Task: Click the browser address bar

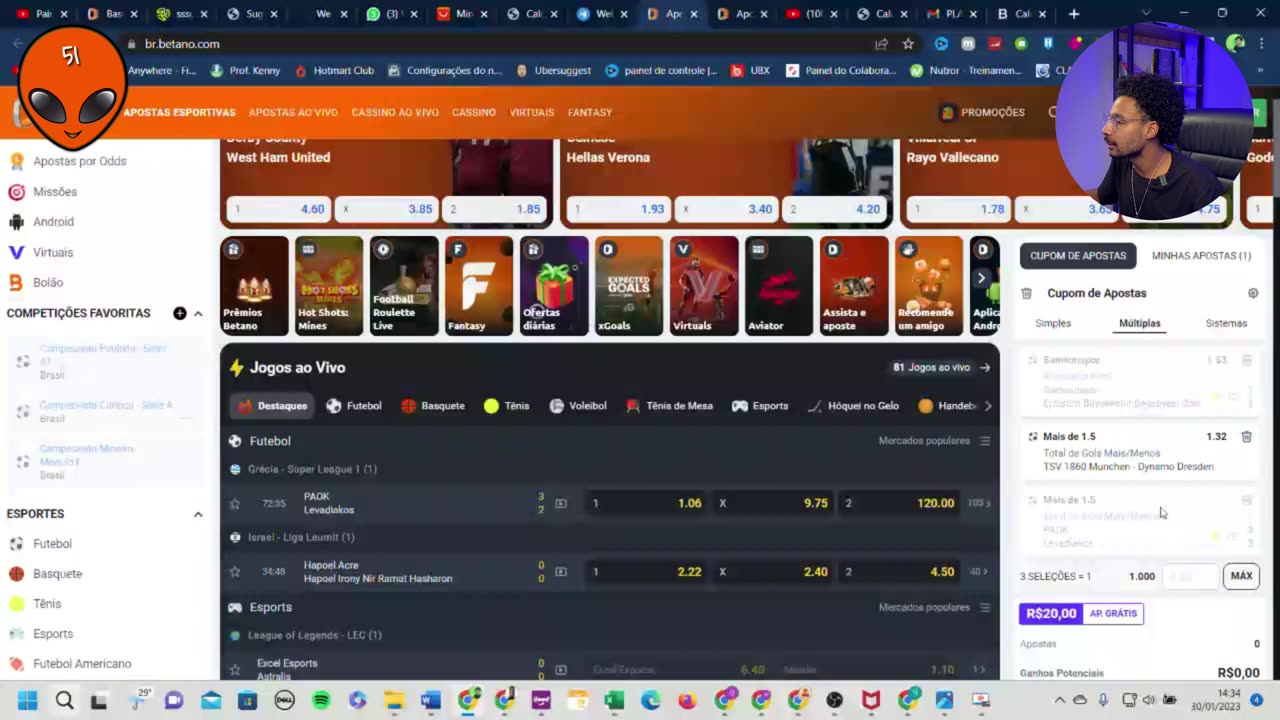Action: (x=500, y=44)
